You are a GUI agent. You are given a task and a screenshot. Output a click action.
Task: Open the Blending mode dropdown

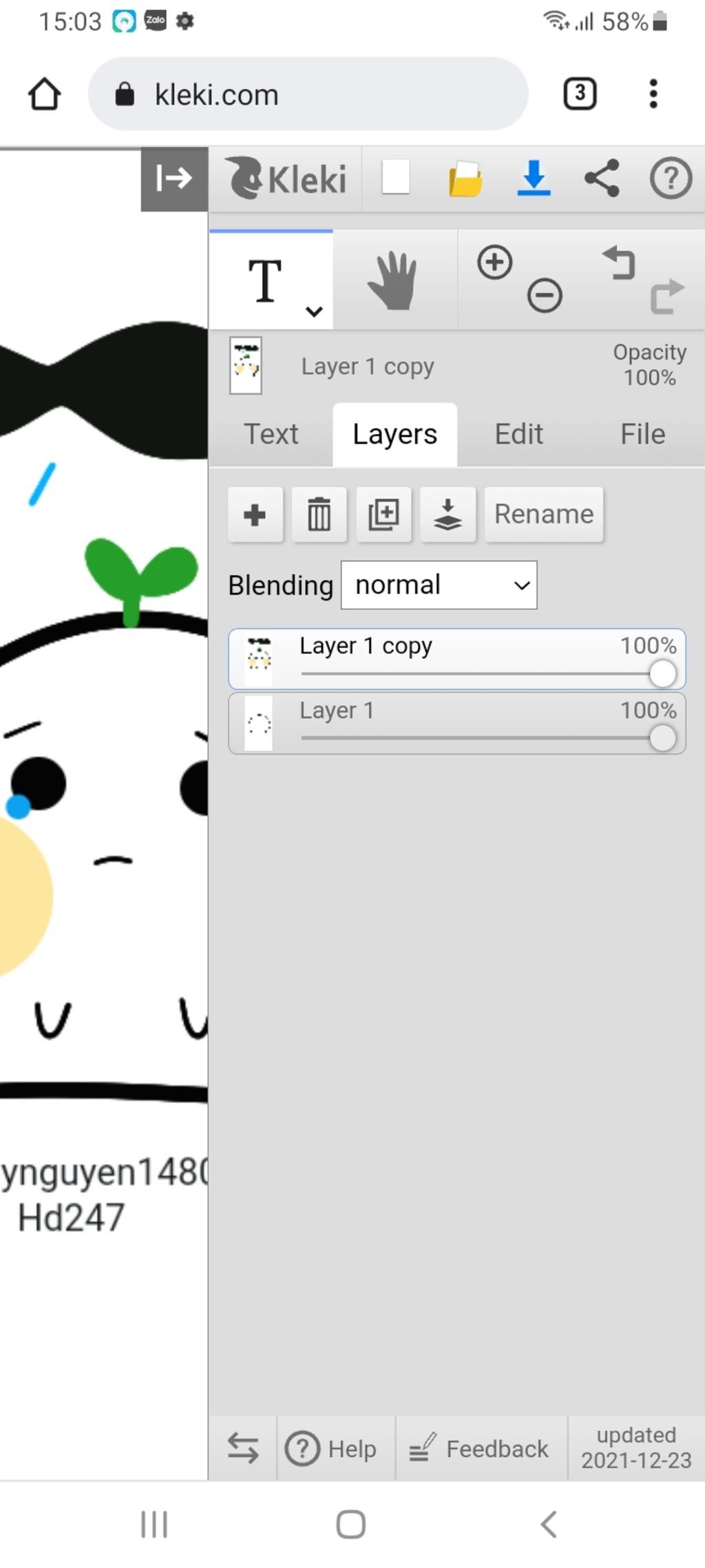click(x=439, y=585)
